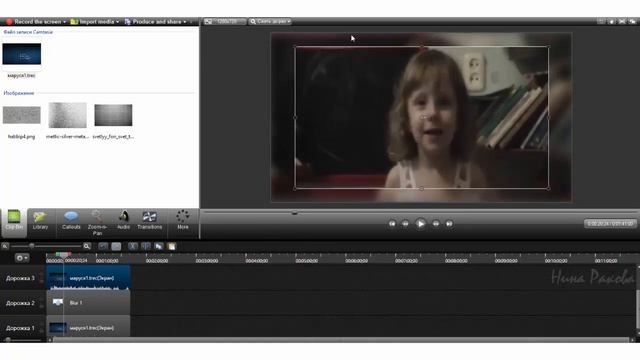Click the timeline horizontal scrollbar
640x360 pixels.
coord(341,340)
